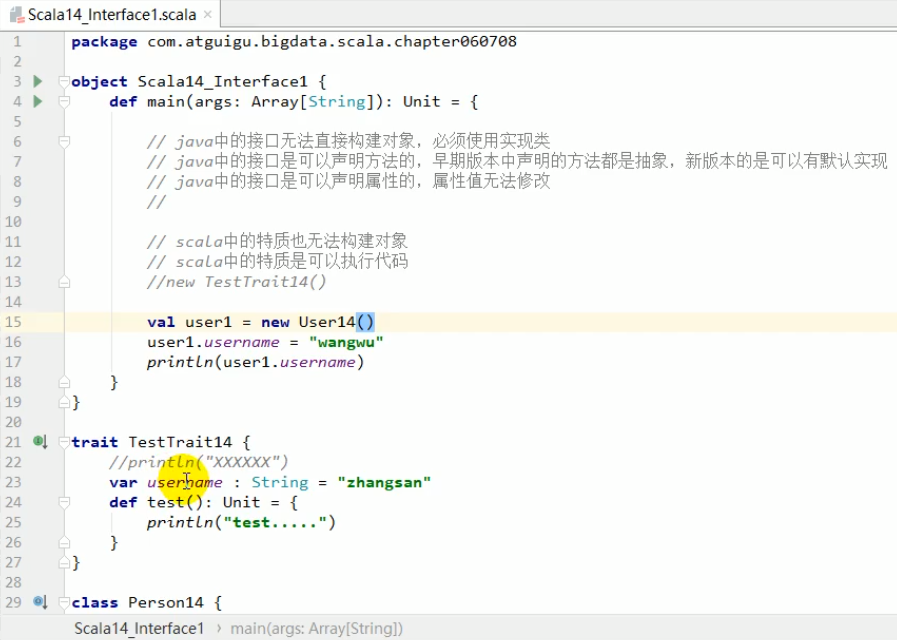Click the word 'package' on line 1
Viewport: 897px width, 640px height.
(x=104, y=42)
